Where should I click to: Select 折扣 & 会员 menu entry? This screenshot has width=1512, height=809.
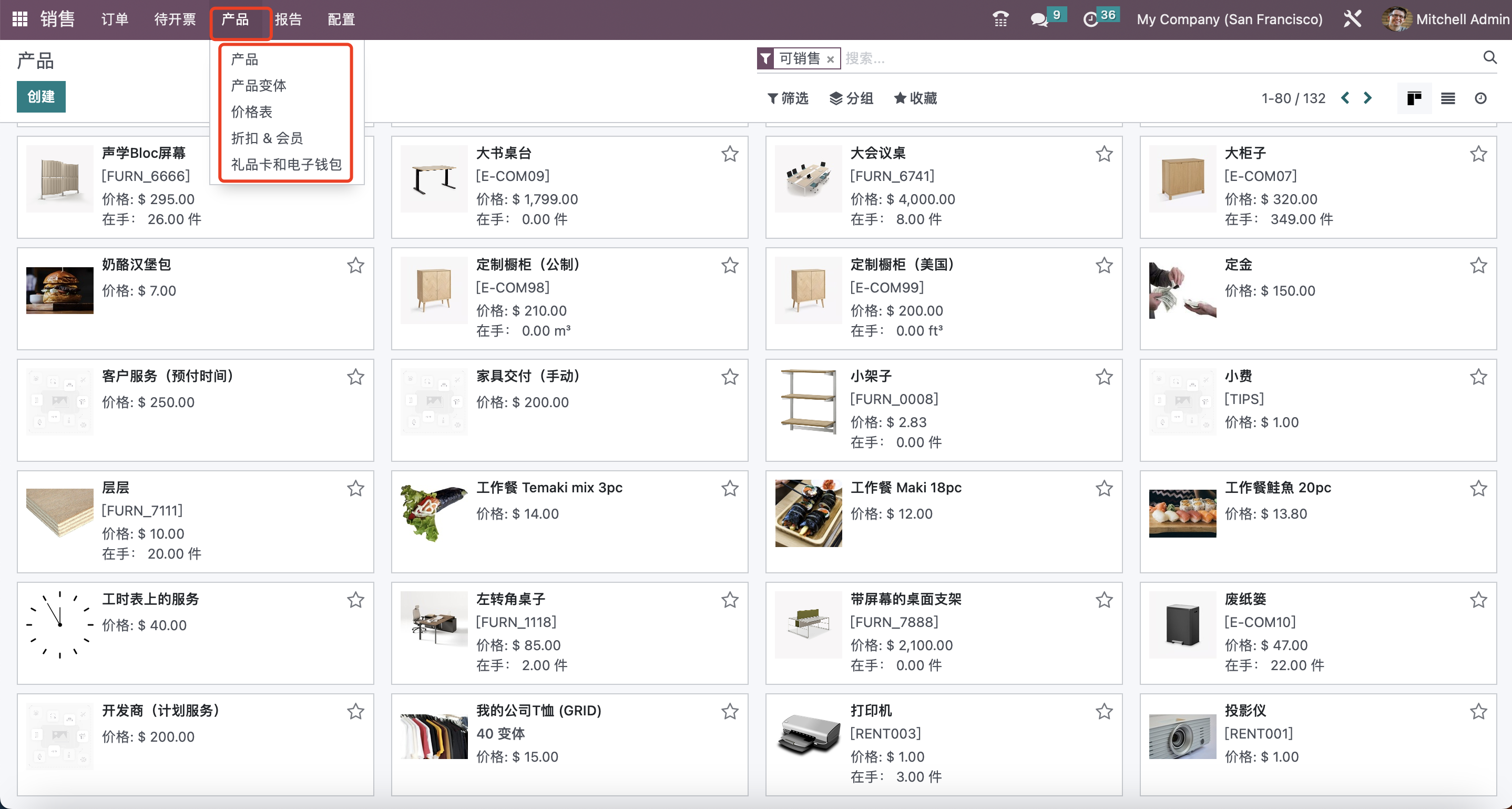click(267, 138)
